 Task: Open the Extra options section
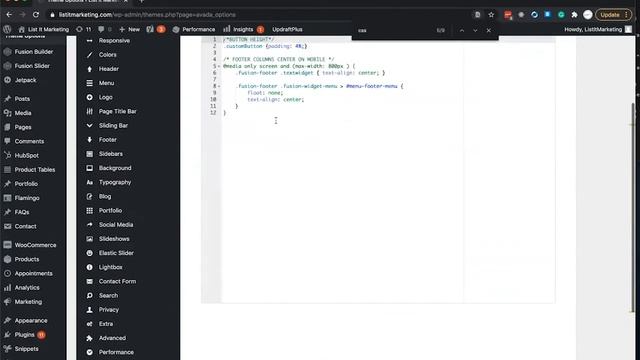point(106,324)
